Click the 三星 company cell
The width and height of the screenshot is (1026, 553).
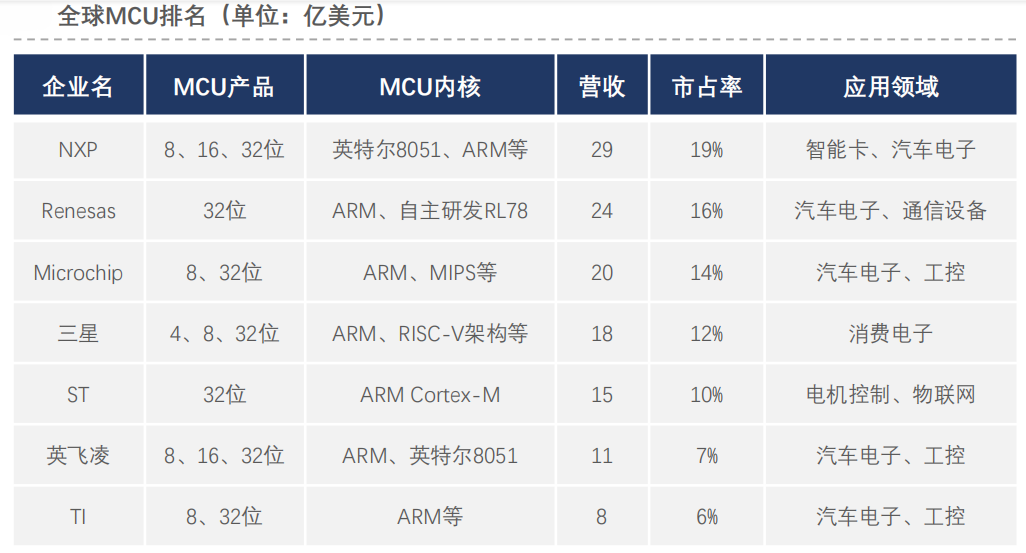79,334
